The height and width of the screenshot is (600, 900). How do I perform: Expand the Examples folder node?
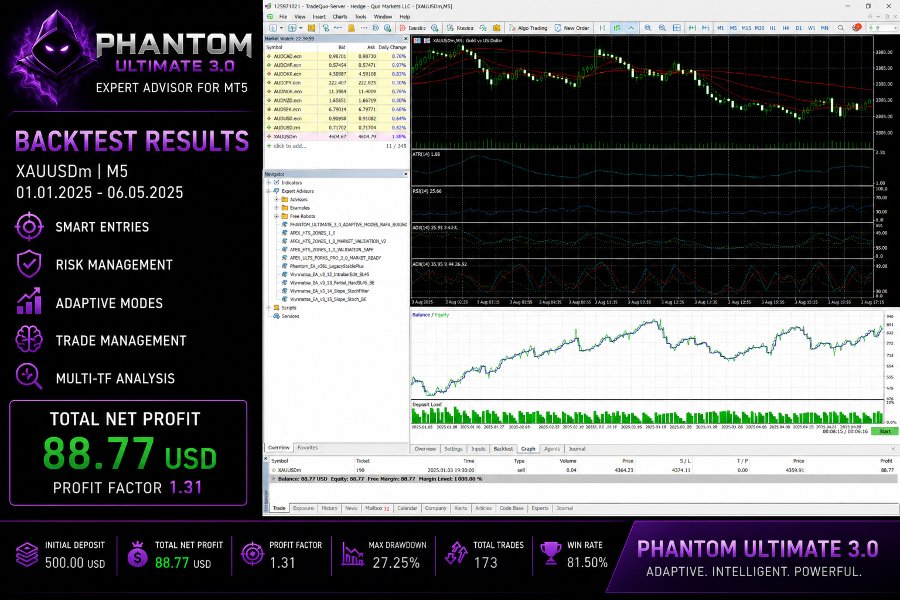[276, 208]
